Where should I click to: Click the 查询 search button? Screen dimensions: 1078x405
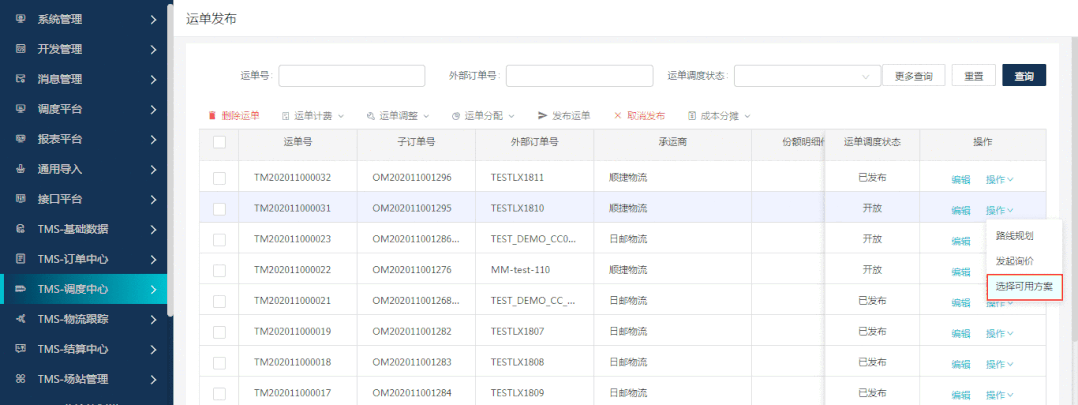(1024, 76)
